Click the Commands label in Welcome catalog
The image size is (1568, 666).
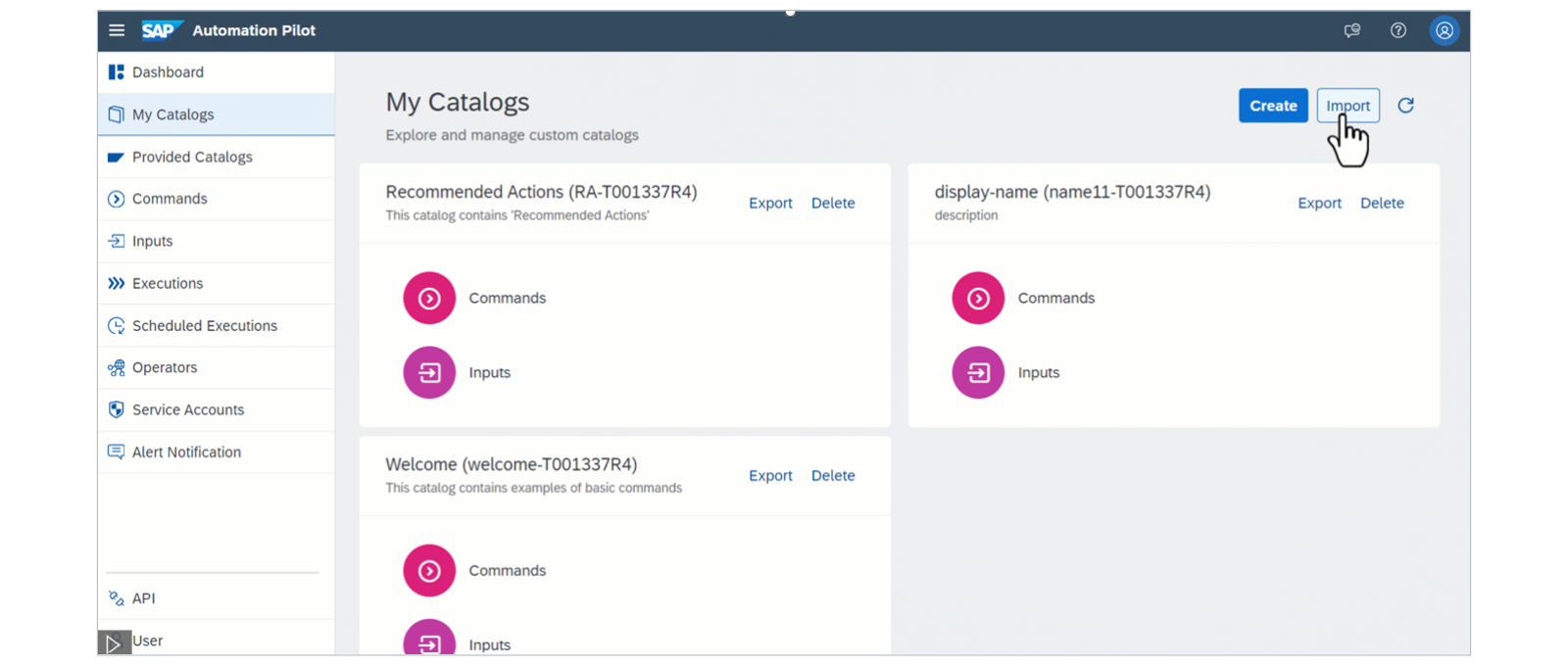(507, 570)
